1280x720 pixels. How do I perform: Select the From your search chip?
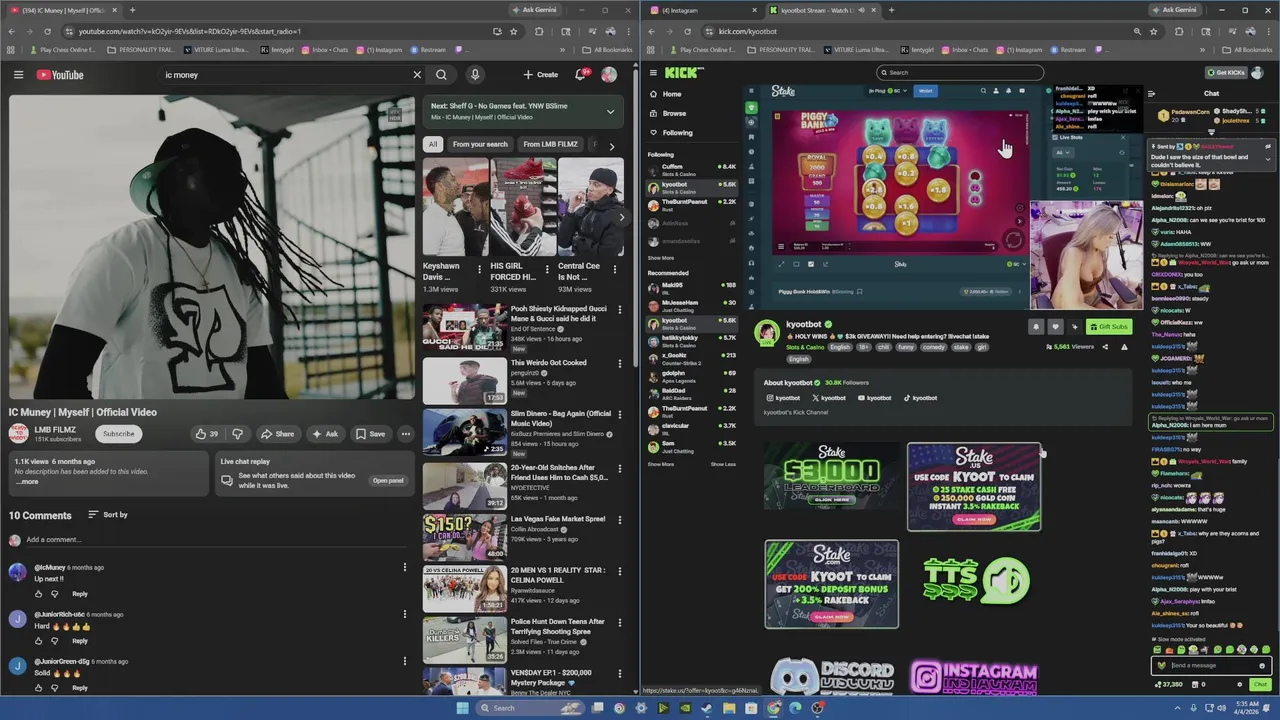tap(480, 144)
